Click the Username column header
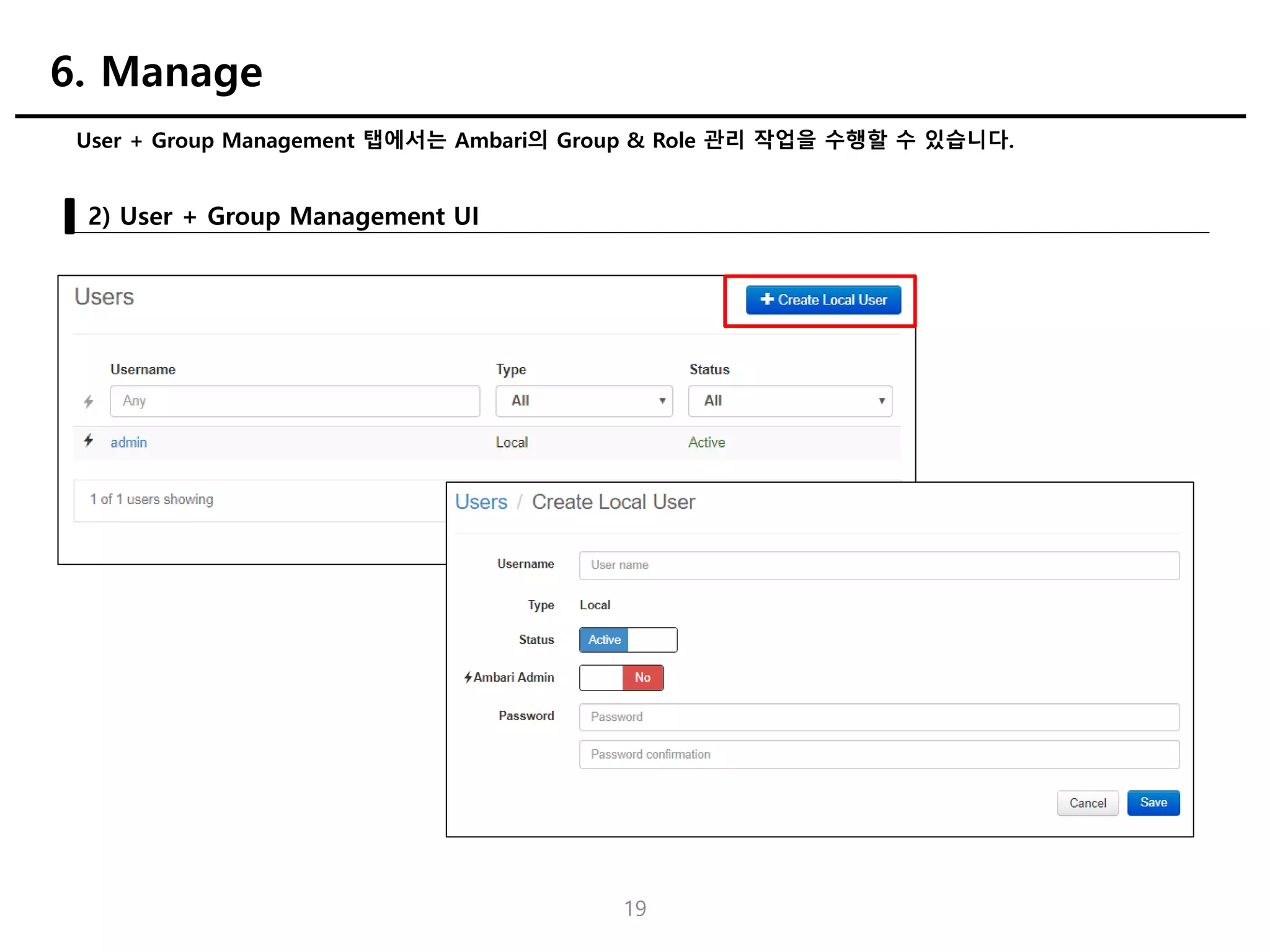Image resolution: width=1270 pixels, height=952 pixels. (143, 369)
